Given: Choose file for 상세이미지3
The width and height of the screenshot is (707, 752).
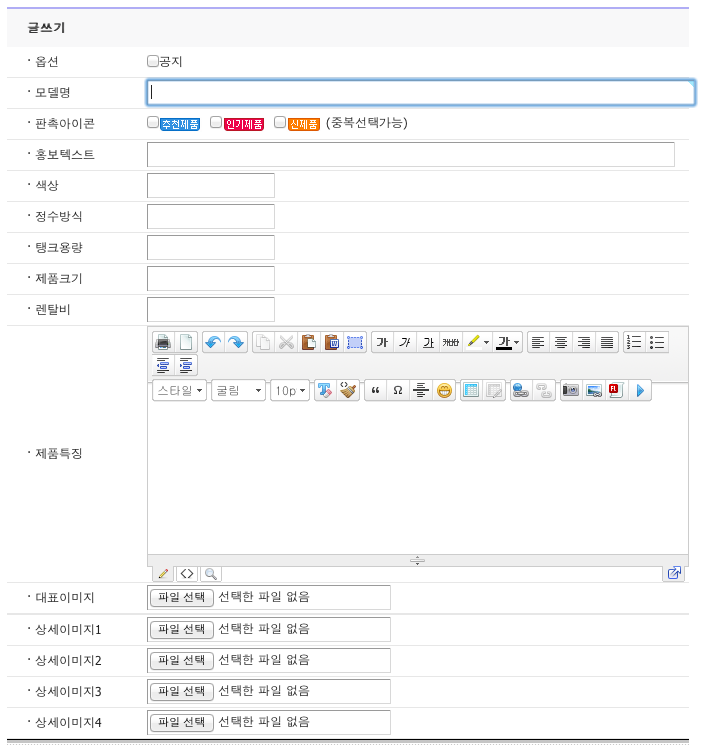Looking at the screenshot, I should (x=181, y=691).
